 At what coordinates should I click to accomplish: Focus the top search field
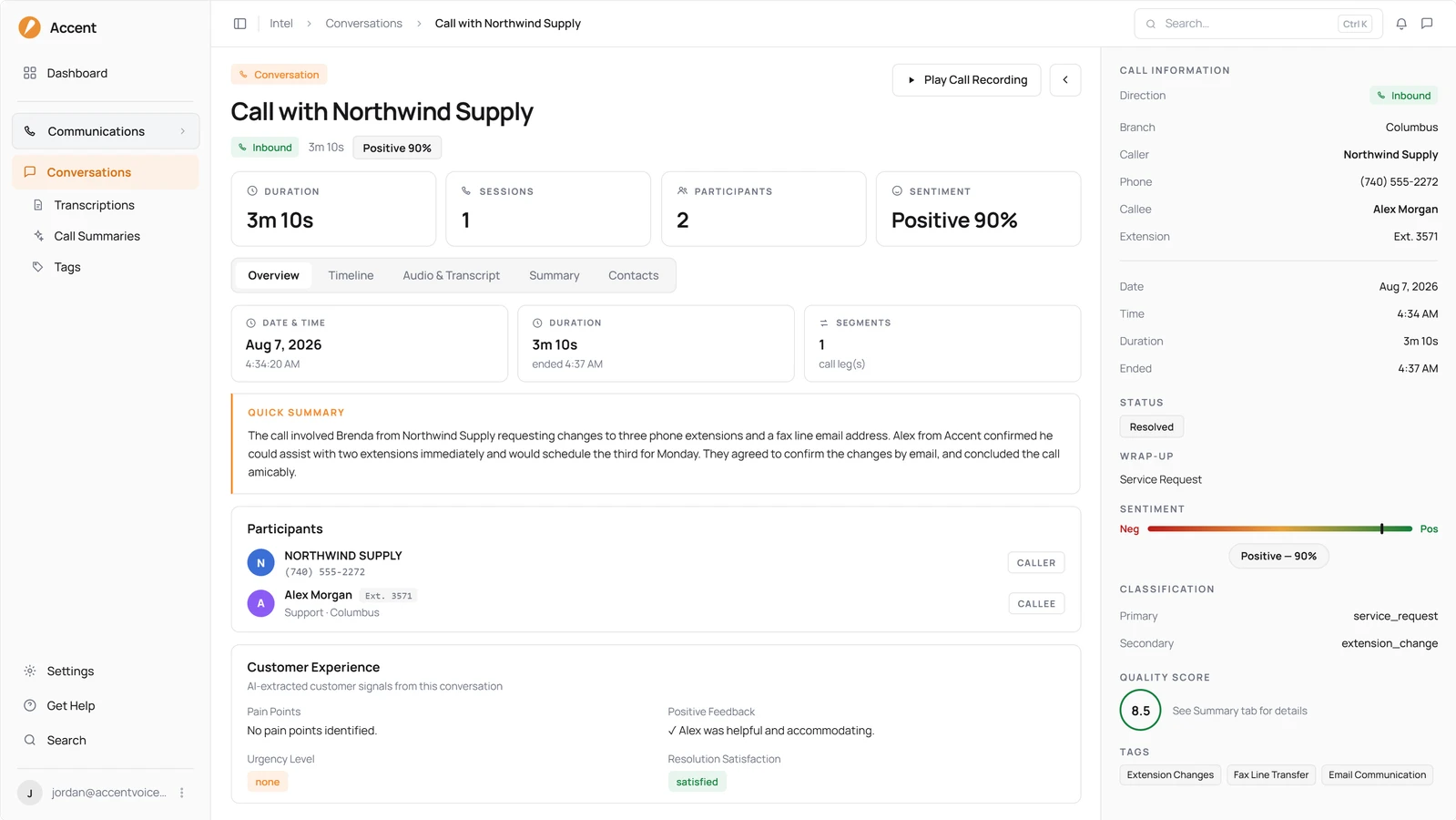tap(1258, 24)
